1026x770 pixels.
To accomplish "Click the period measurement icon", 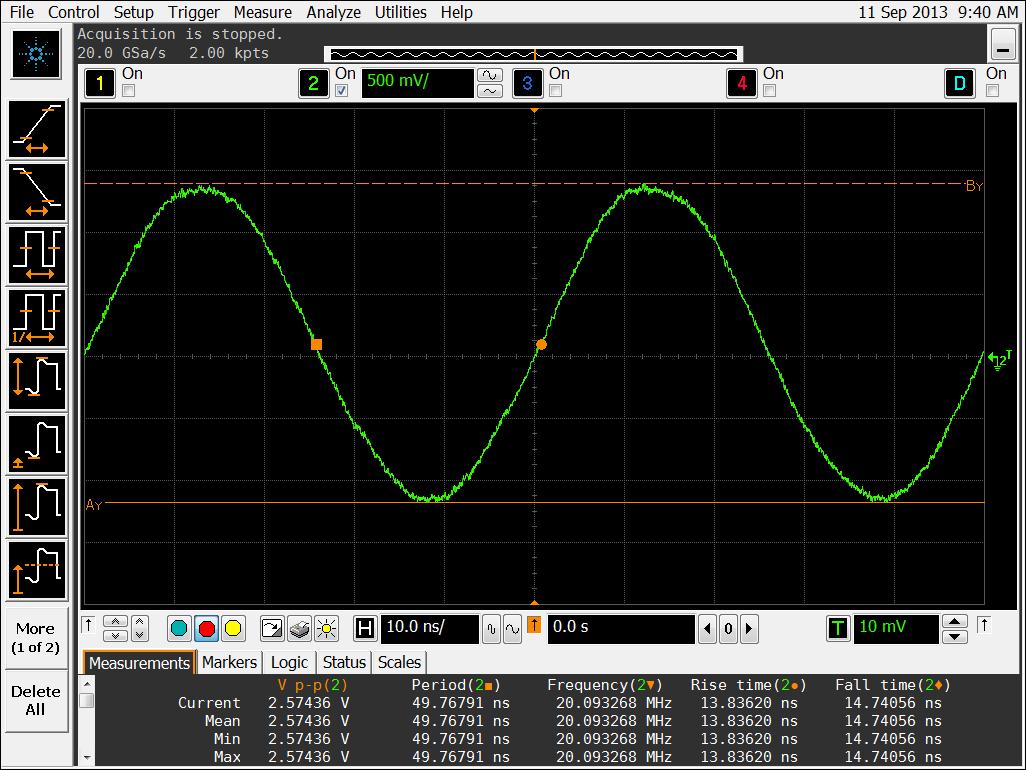I will (37, 254).
